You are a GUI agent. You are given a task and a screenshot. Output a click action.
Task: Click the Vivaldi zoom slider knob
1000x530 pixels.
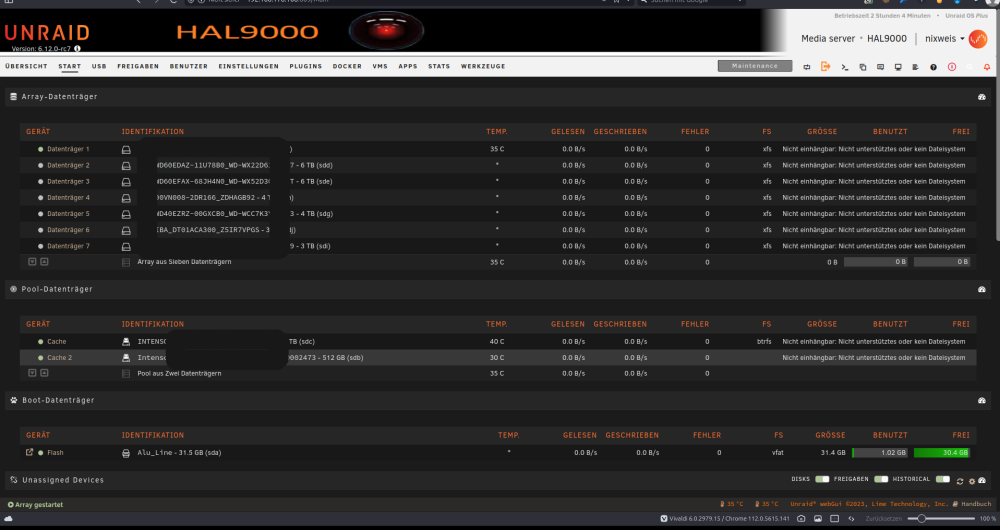[921, 519]
